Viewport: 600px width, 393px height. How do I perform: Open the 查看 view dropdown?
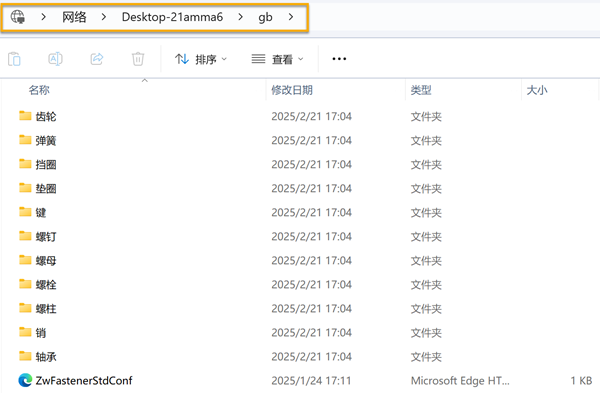277,59
